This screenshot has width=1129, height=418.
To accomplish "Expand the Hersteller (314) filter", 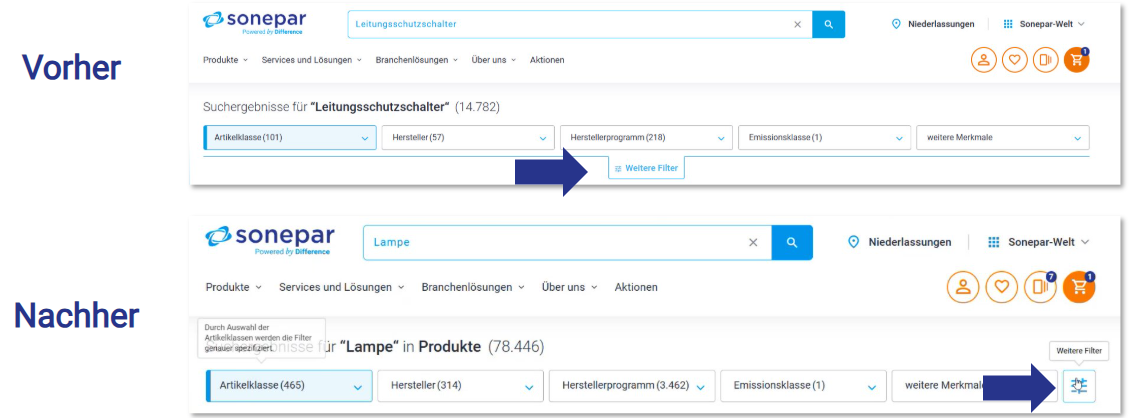I will pyautogui.click(x=461, y=386).
